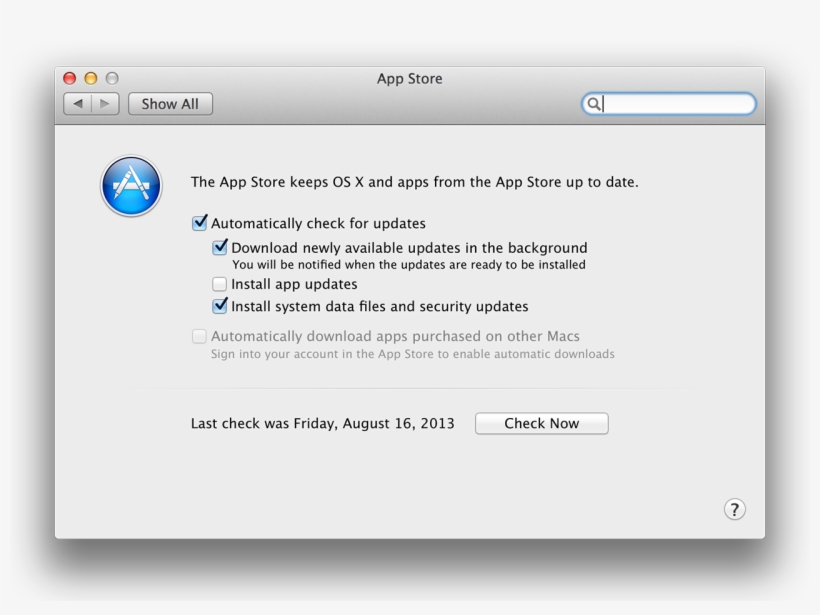
Task: Click the Show All button
Action: 170,103
